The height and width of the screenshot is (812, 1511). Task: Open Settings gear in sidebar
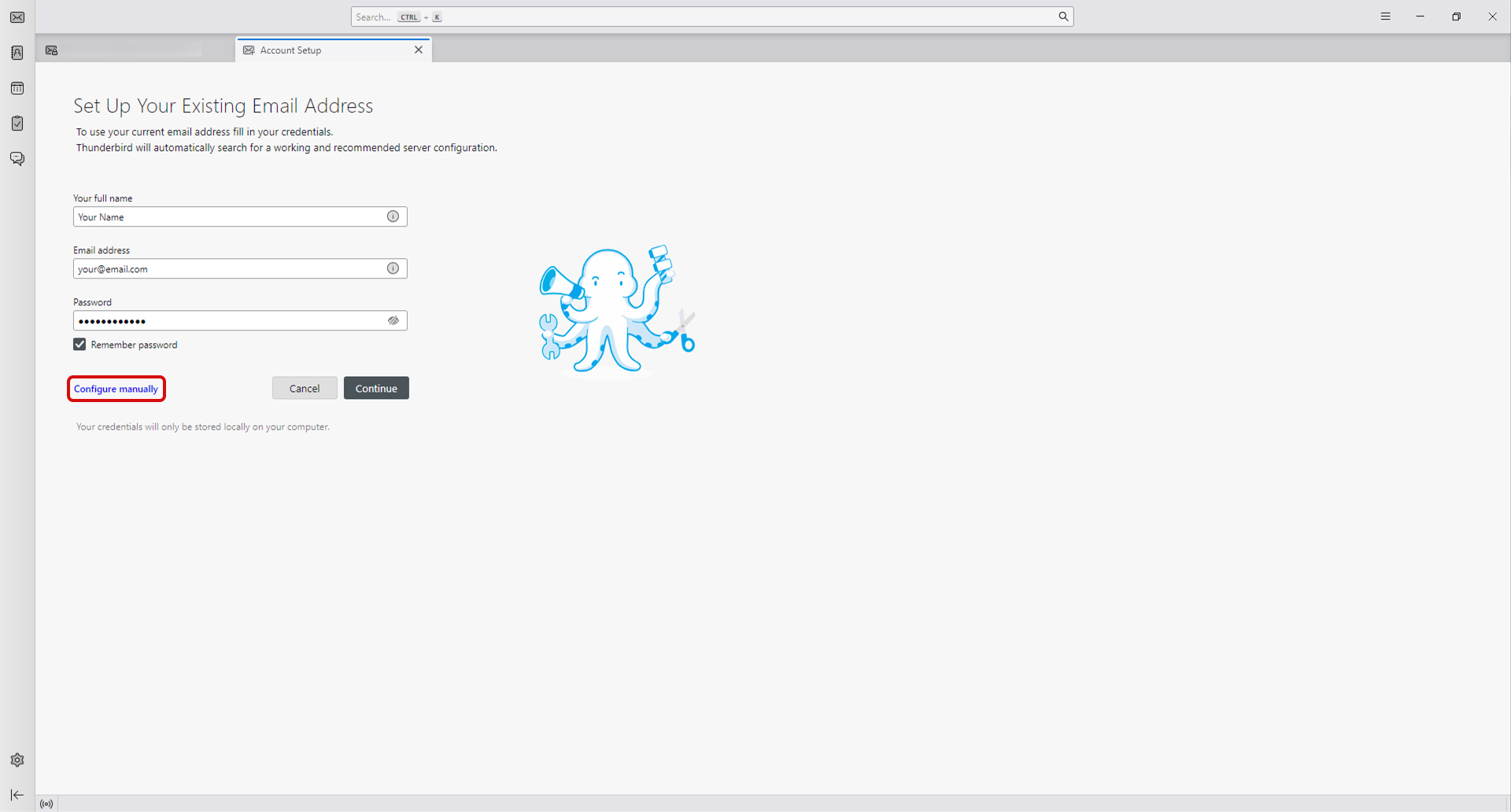[x=17, y=760]
